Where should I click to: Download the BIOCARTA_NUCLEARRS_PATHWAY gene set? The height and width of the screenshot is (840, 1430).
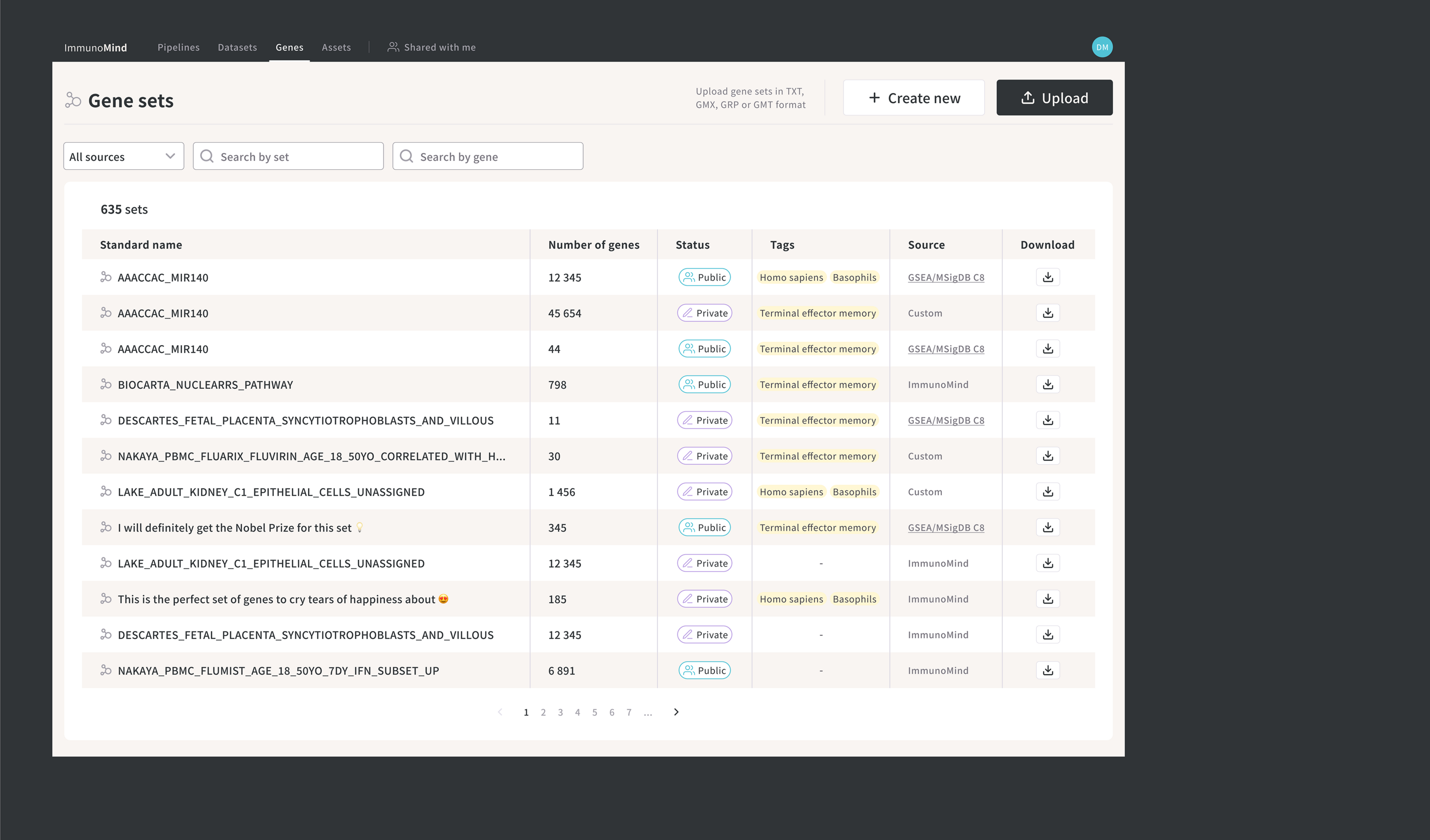tap(1047, 384)
